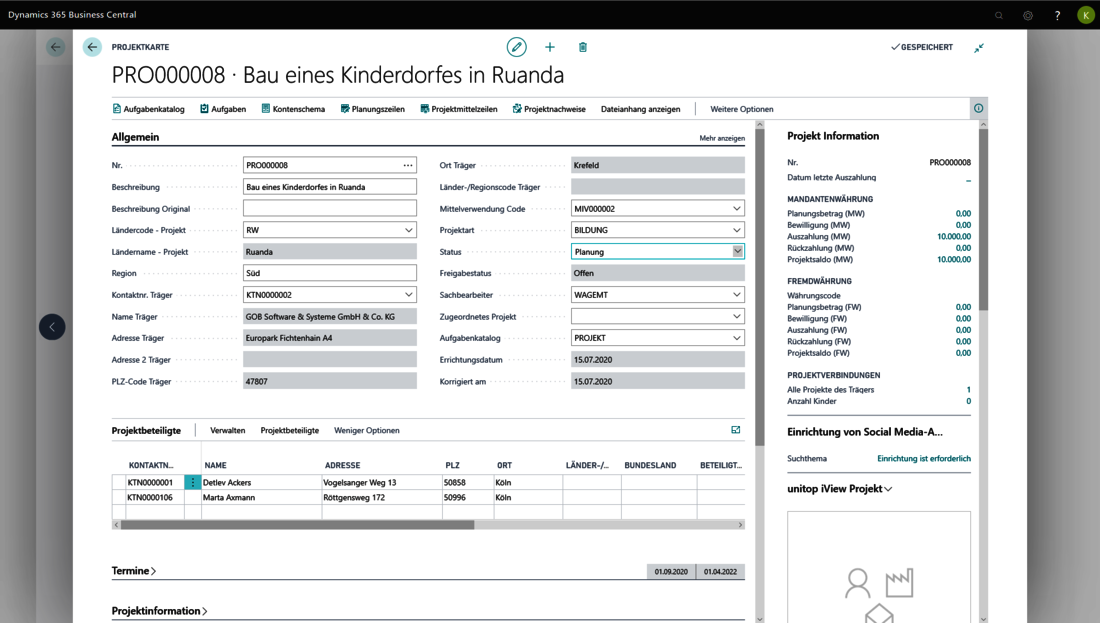Image resolution: width=1100 pixels, height=623 pixels.
Task: Click the Termine date 01.04.2022
Action: pyautogui.click(x=720, y=572)
